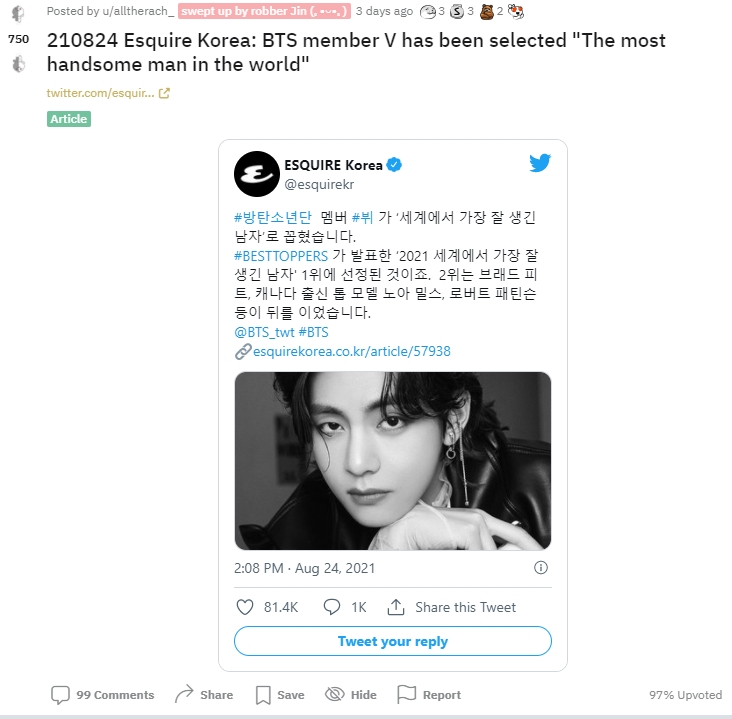This screenshot has height=719, width=732.
Task: Select the Article flair tag
Action: (69, 119)
